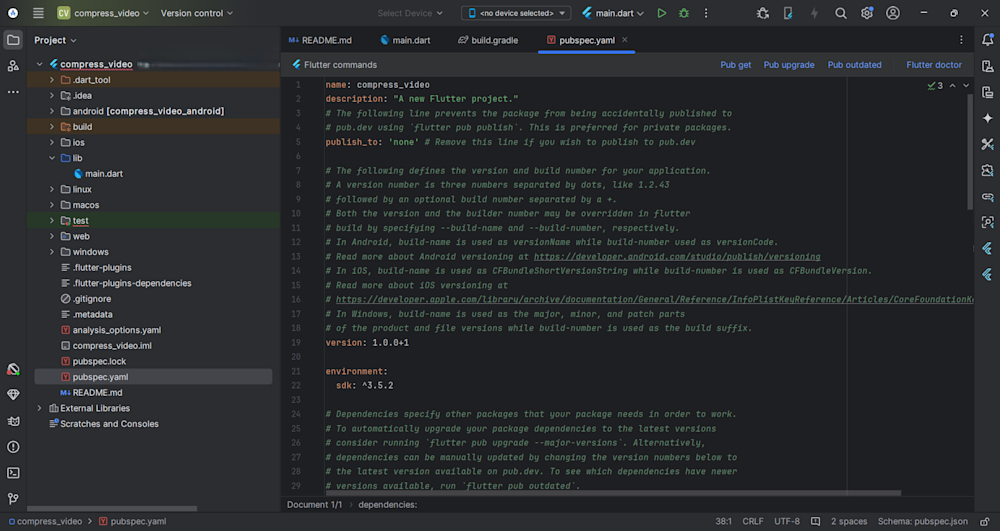Click the Flutter Hot Reload lightning icon
Screen dimensions: 1000x531
814,13
